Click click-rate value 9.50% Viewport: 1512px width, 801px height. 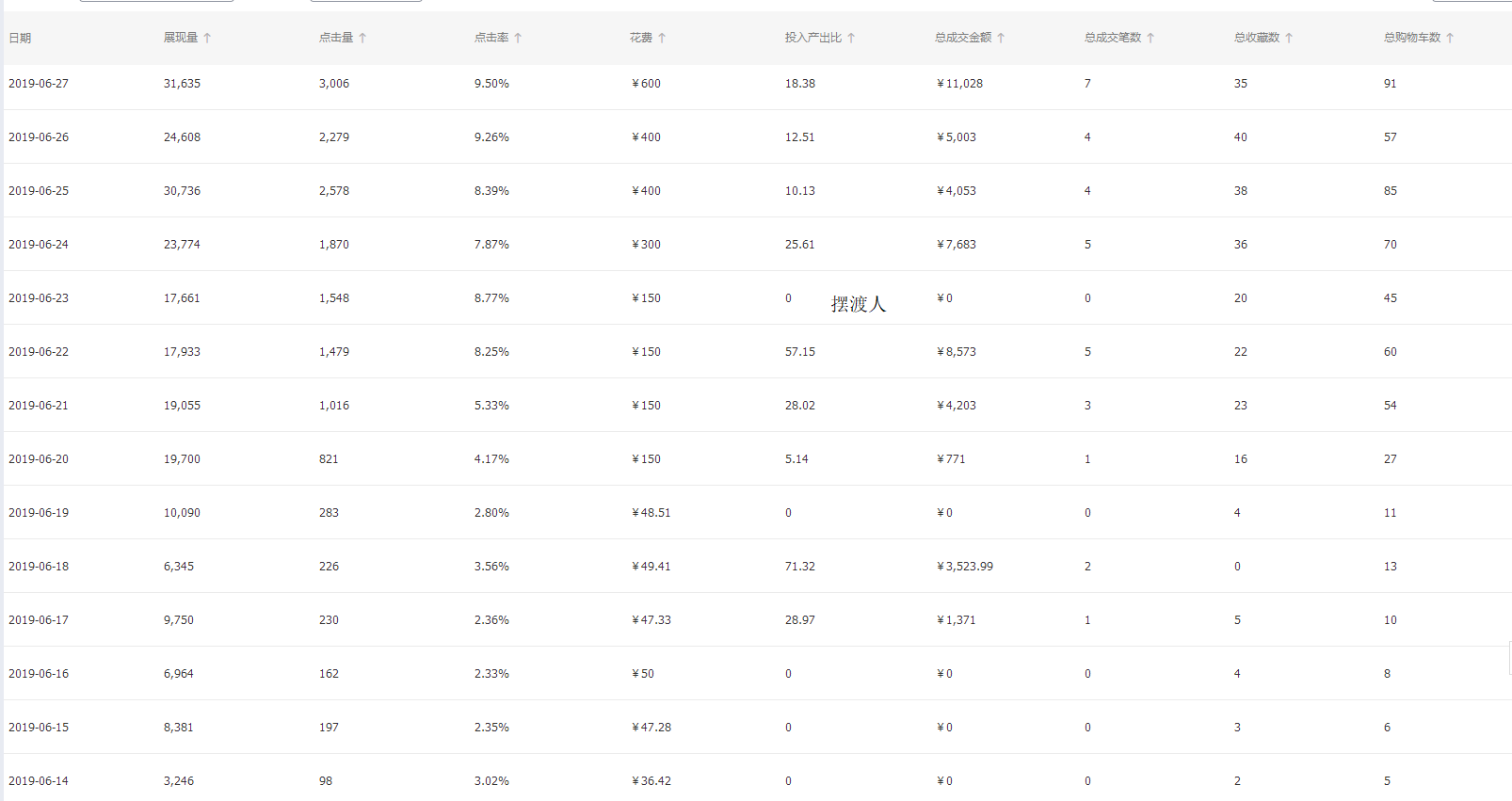tap(491, 84)
